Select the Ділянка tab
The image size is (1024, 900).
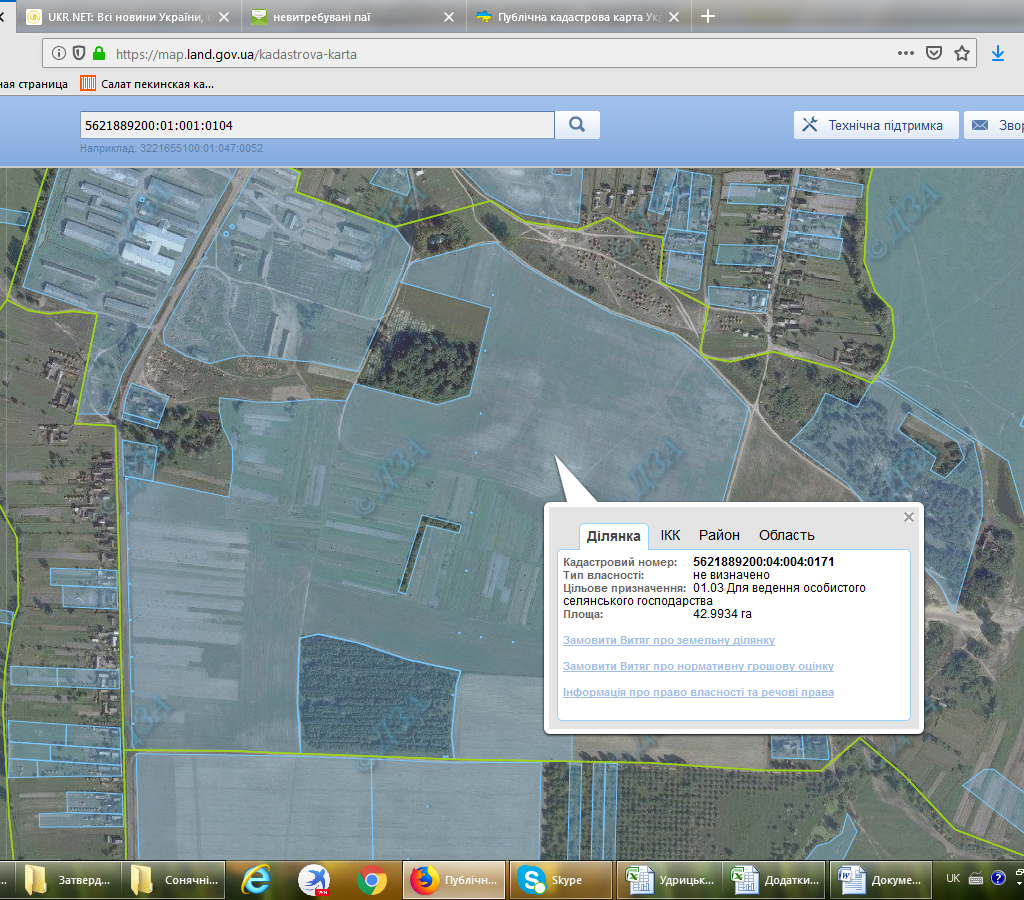tap(614, 536)
